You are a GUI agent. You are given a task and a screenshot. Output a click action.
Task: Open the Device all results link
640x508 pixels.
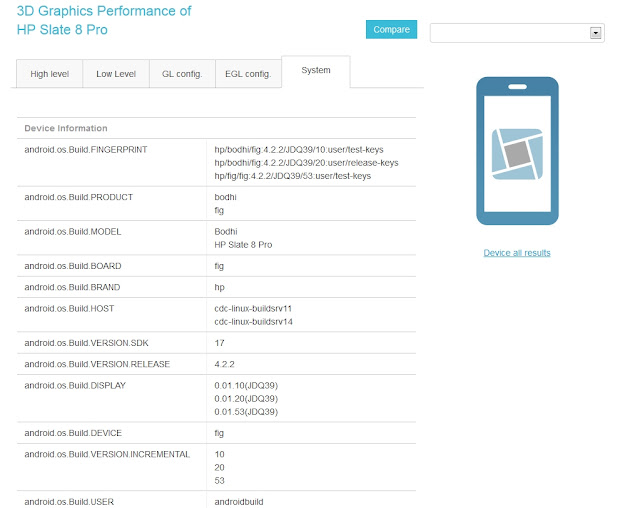[517, 253]
